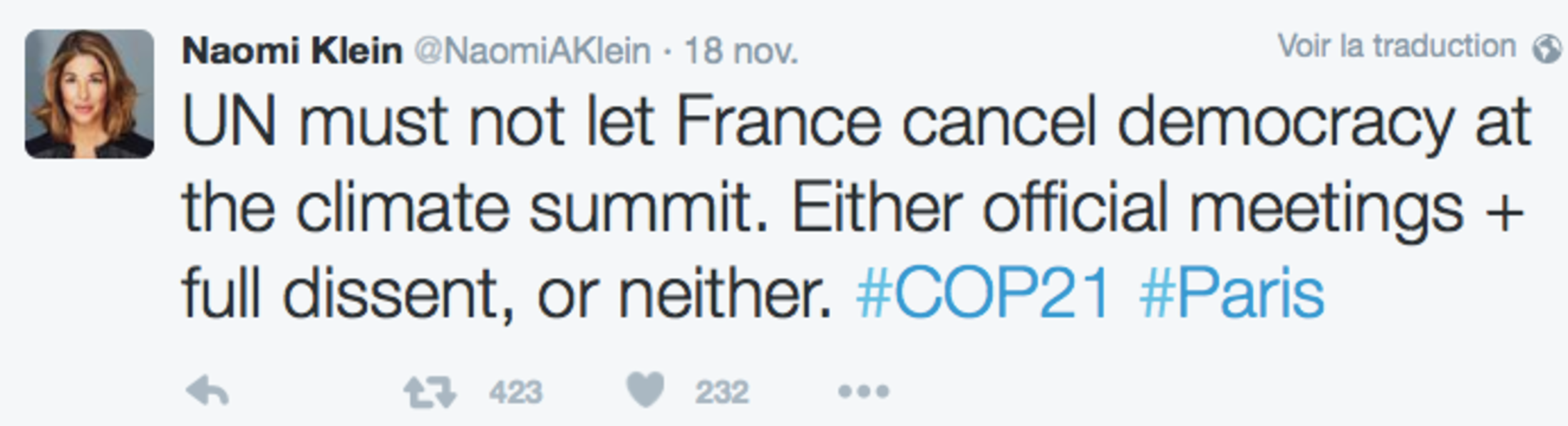1568x426 pixels.
Task: Open the #COP21 hashtag
Action: coord(983,293)
